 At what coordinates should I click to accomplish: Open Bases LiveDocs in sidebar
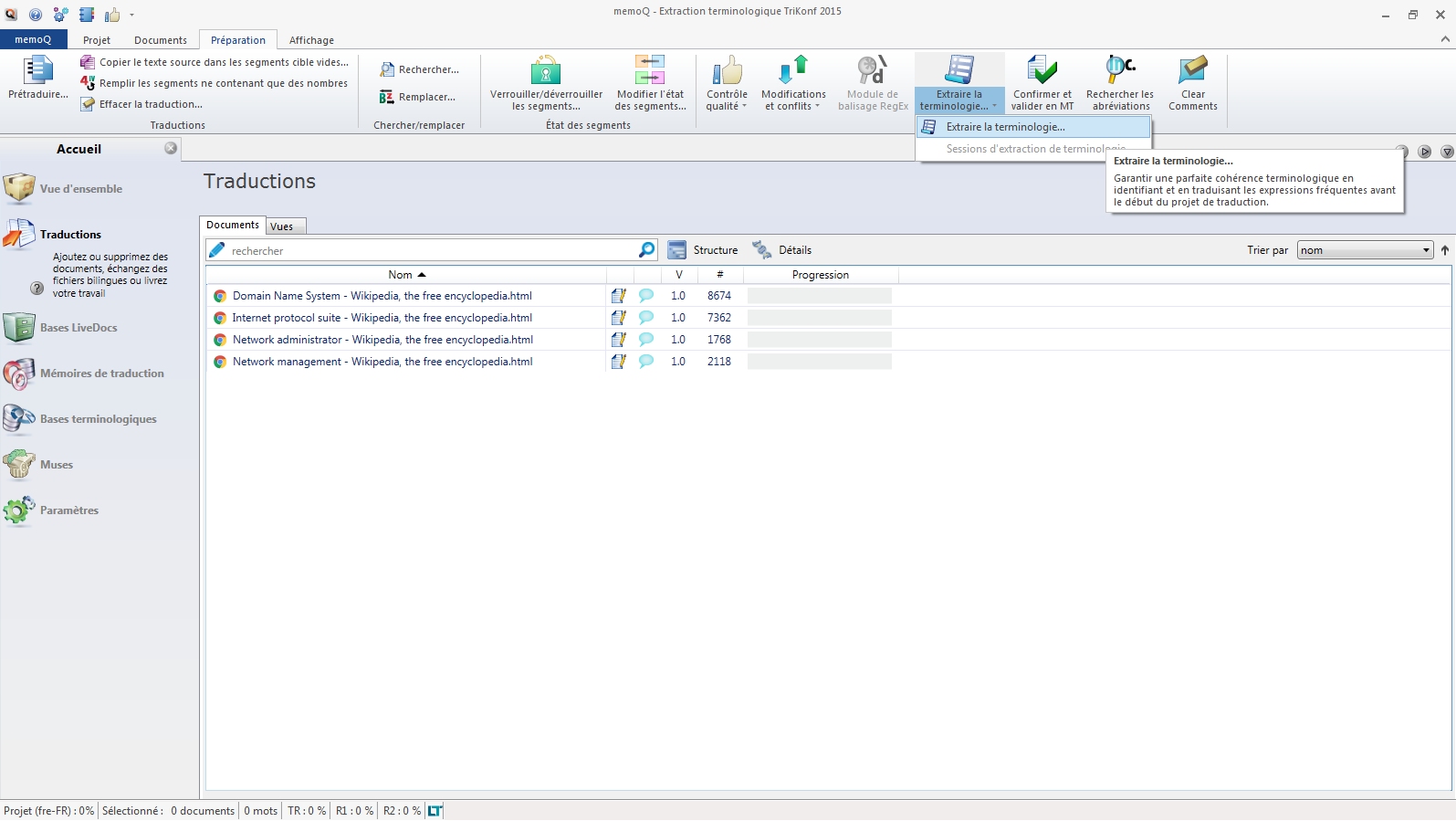pos(61,327)
